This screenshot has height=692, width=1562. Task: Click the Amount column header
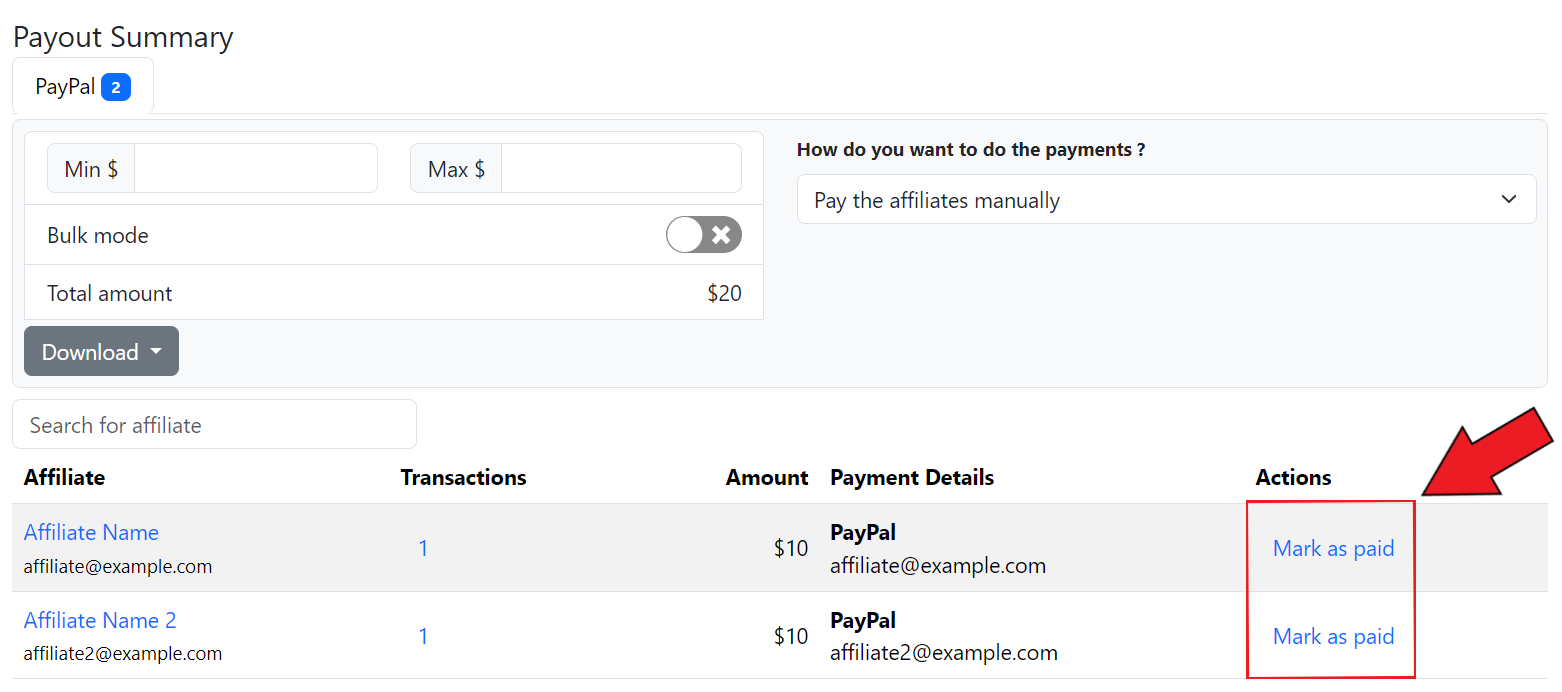click(x=766, y=478)
